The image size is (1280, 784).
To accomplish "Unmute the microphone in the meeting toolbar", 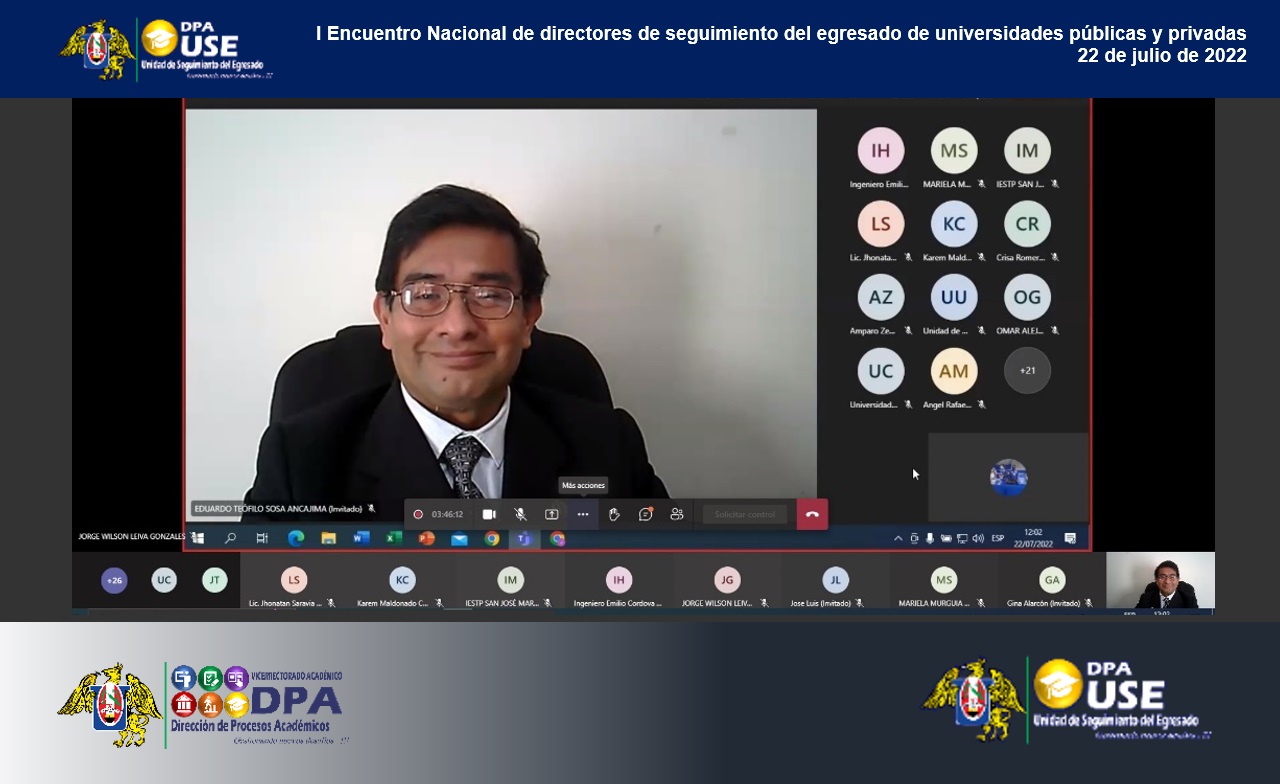I will [520, 514].
